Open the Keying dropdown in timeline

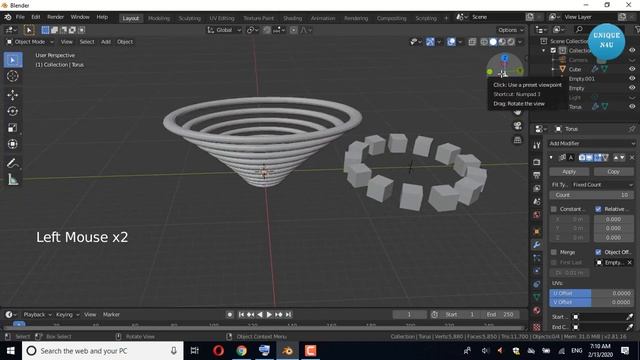tap(67, 314)
